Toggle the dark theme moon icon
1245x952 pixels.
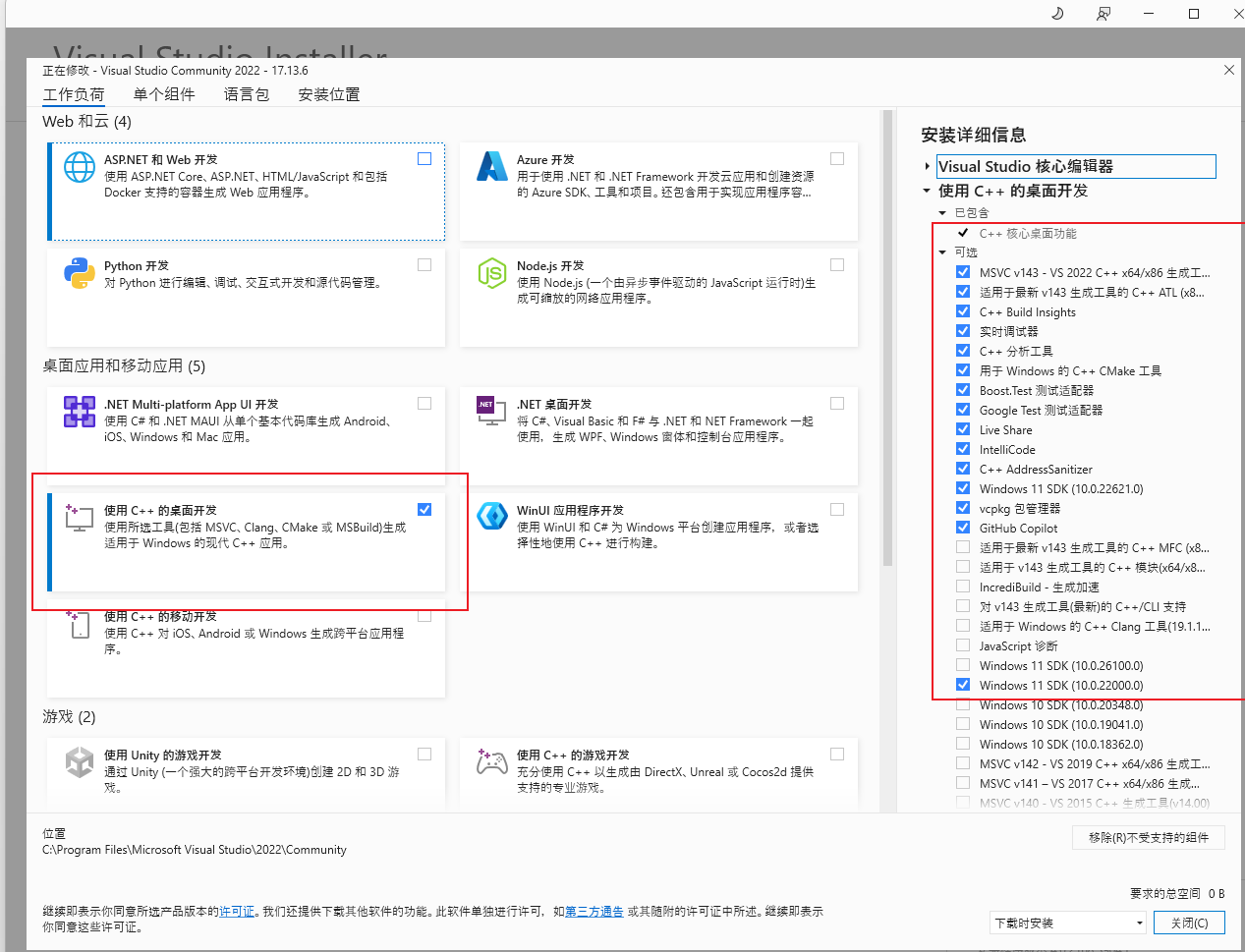[1057, 14]
